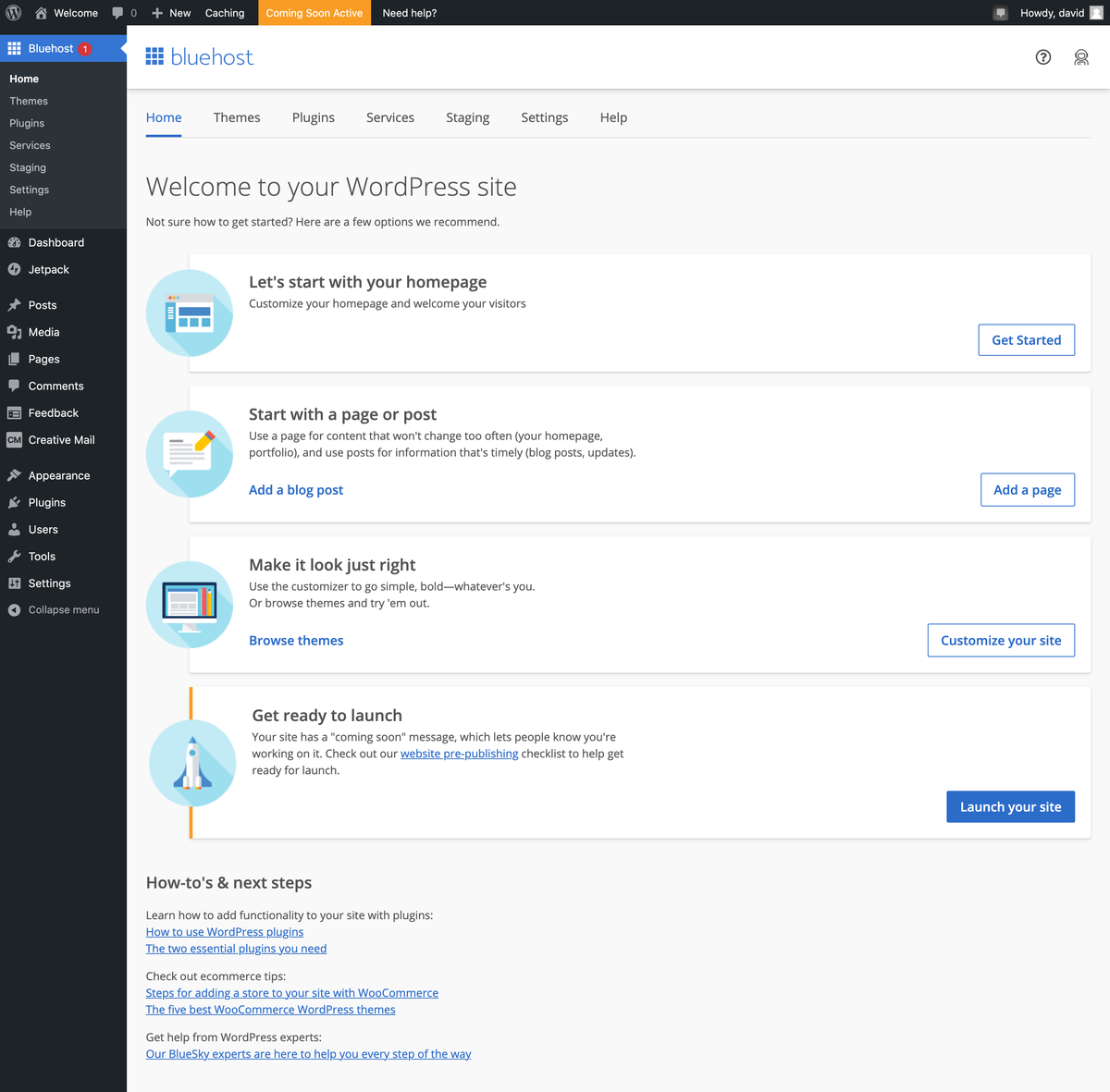Viewport: 1110px width, 1092px height.
Task: Open Settings in the Bluehost submenu
Action: click(x=30, y=190)
